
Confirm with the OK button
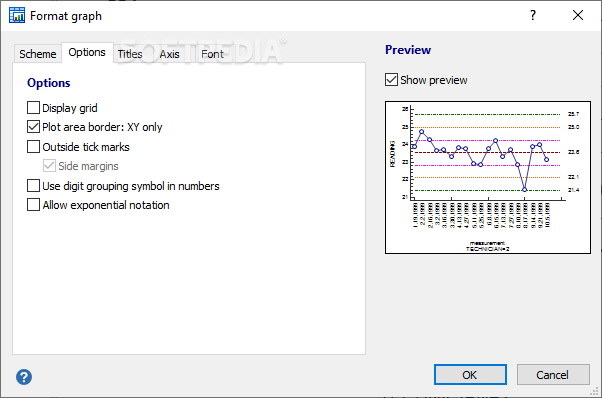coord(470,375)
